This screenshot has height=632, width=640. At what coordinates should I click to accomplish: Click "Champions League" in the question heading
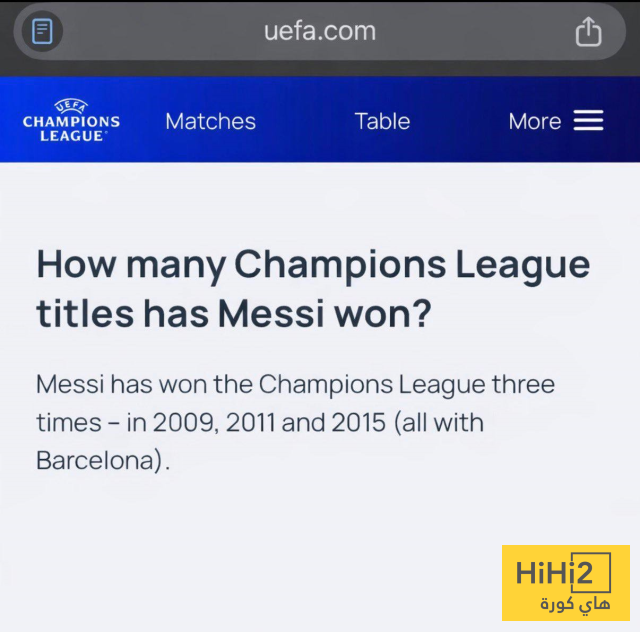pos(412,265)
